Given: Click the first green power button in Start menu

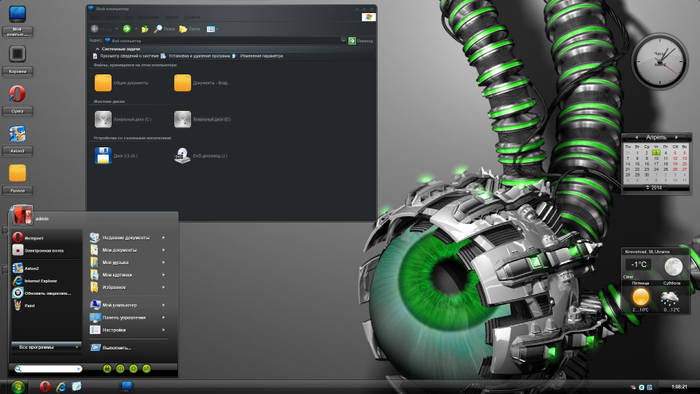Looking at the screenshot, I should (107, 369).
